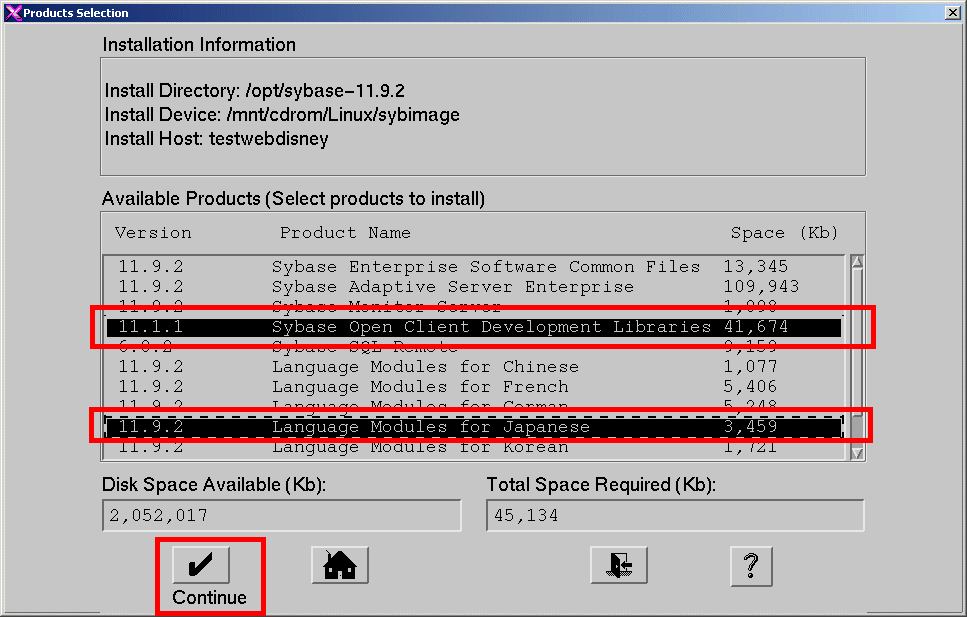Screen dimensions: 967x617
Task: Click the product list scroll down arrow
Action: pyautogui.click(x=857, y=453)
